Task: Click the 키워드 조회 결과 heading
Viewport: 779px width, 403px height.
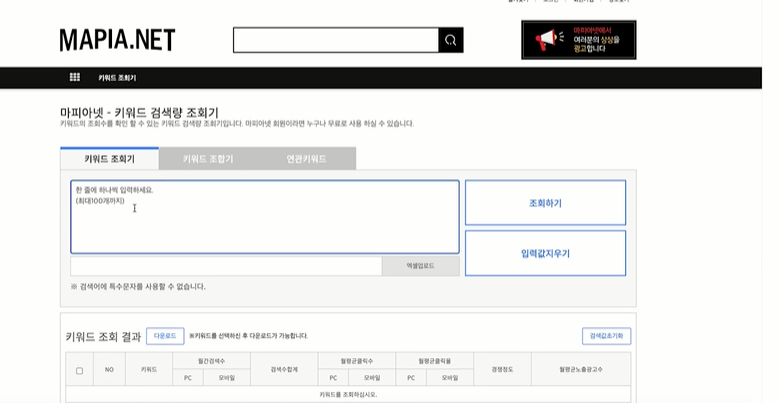Action: pyautogui.click(x=103, y=336)
